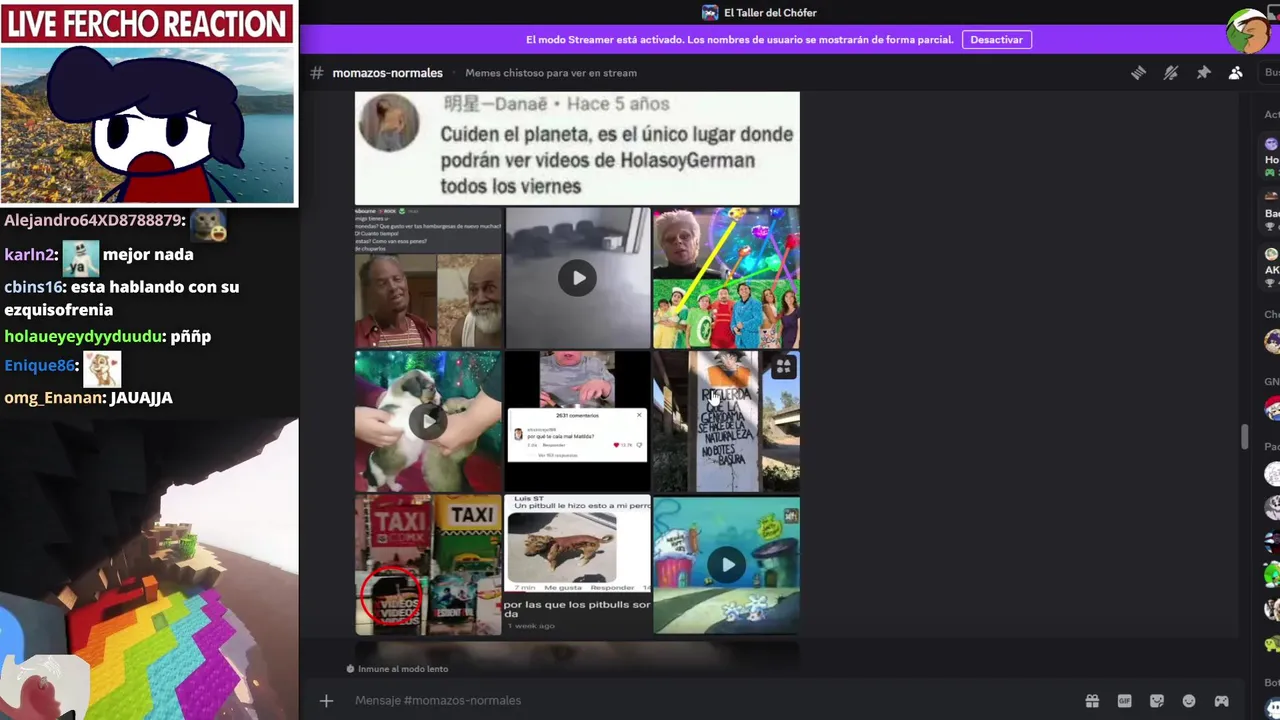Click the Discord search box
This screenshot has height=720, width=1280.
[1270, 72]
